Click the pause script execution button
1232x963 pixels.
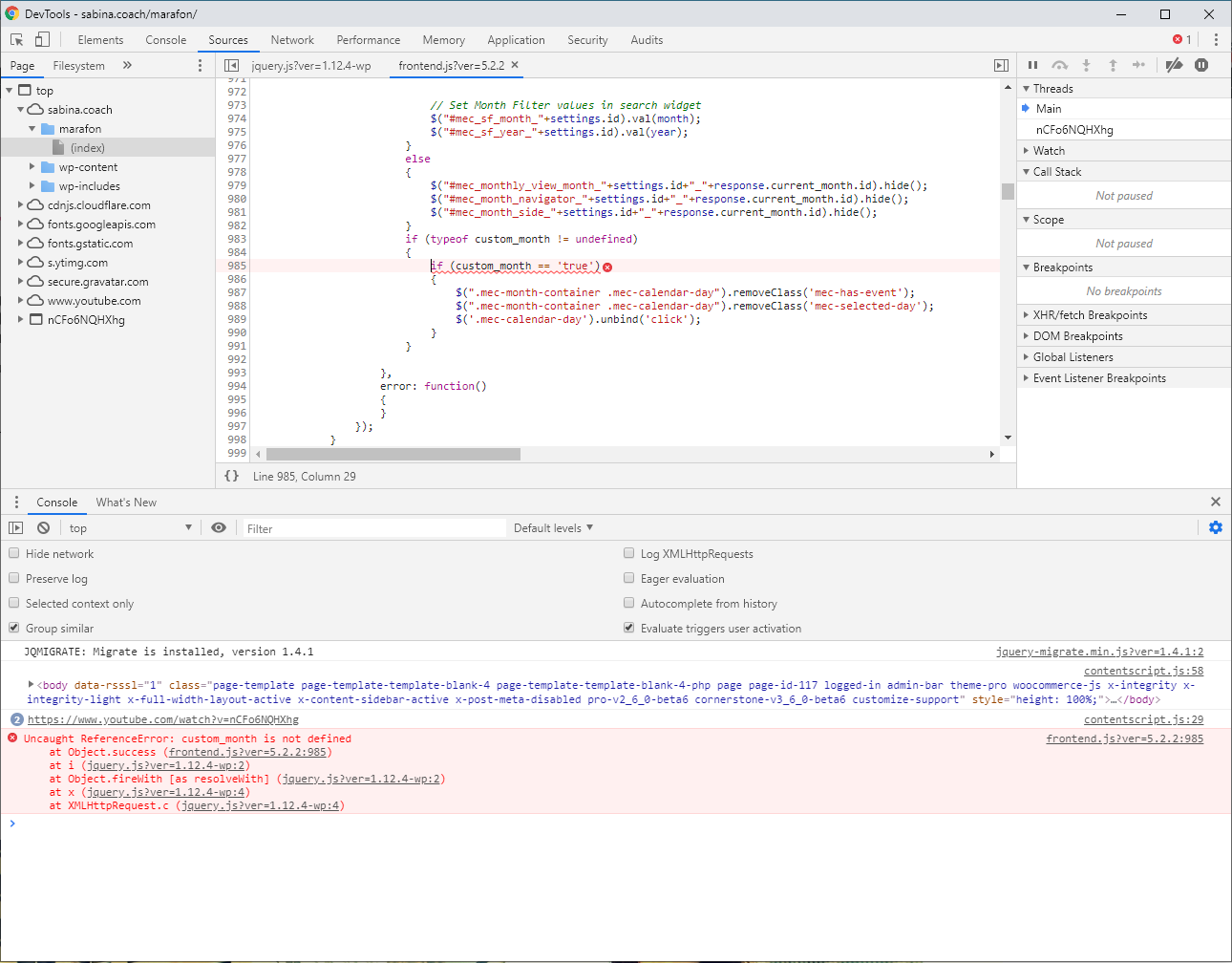coord(1032,65)
